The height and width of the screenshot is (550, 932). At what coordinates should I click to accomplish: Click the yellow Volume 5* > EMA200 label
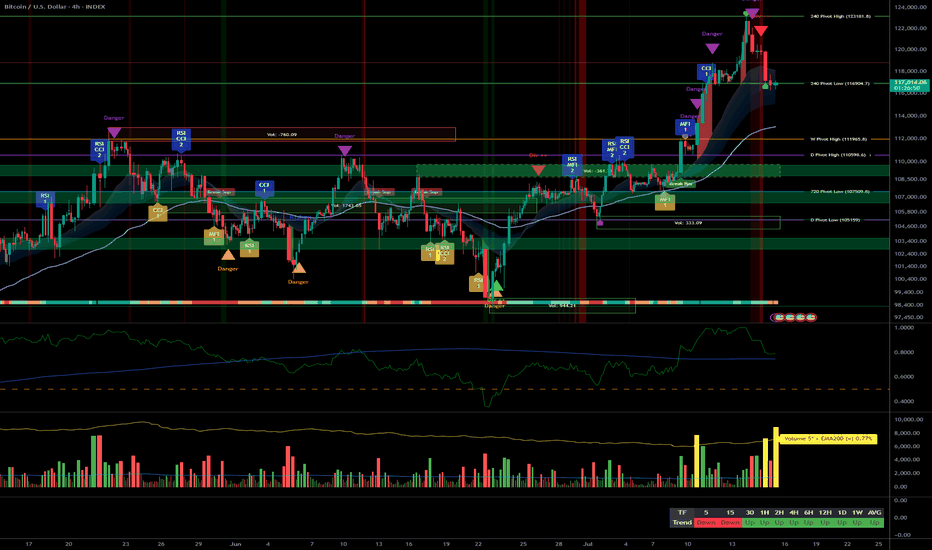(827, 439)
